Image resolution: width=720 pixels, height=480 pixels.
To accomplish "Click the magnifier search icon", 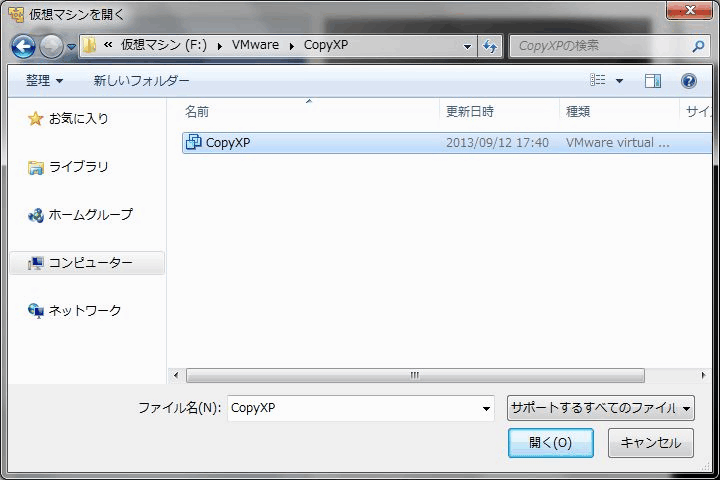I will coord(698,46).
